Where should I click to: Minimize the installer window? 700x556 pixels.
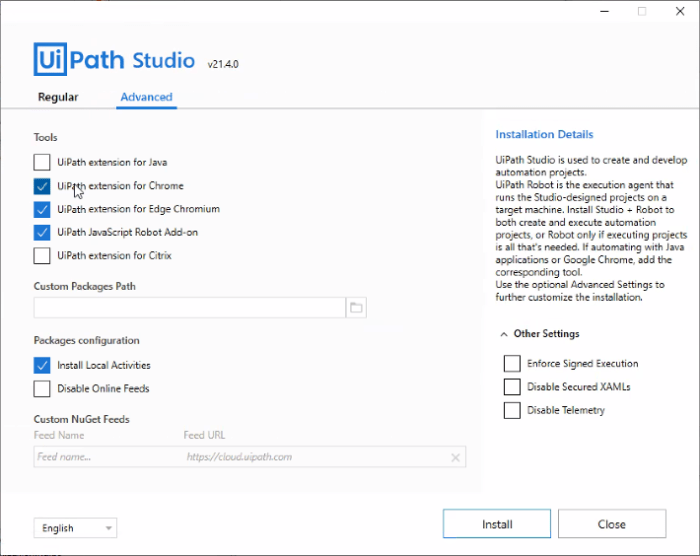(604, 11)
